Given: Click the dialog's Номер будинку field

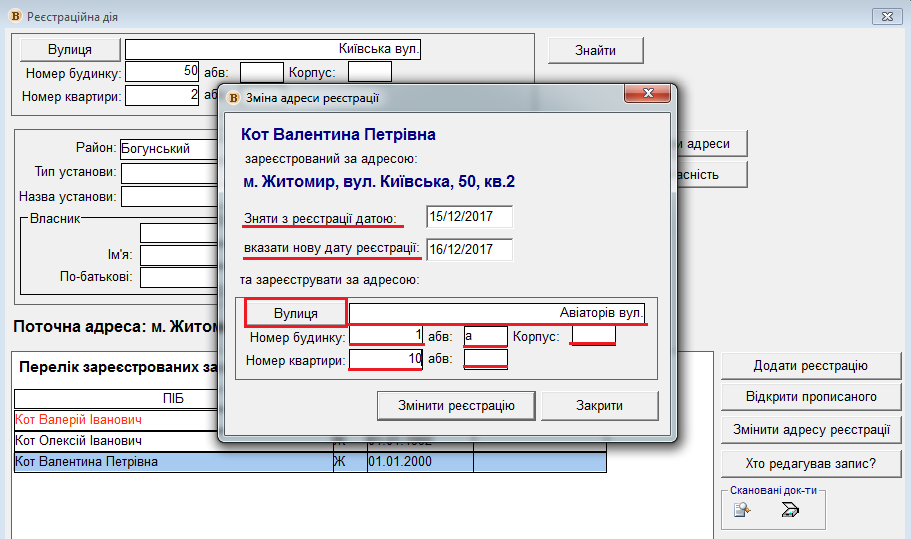Looking at the screenshot, I should pyautogui.click(x=385, y=336).
